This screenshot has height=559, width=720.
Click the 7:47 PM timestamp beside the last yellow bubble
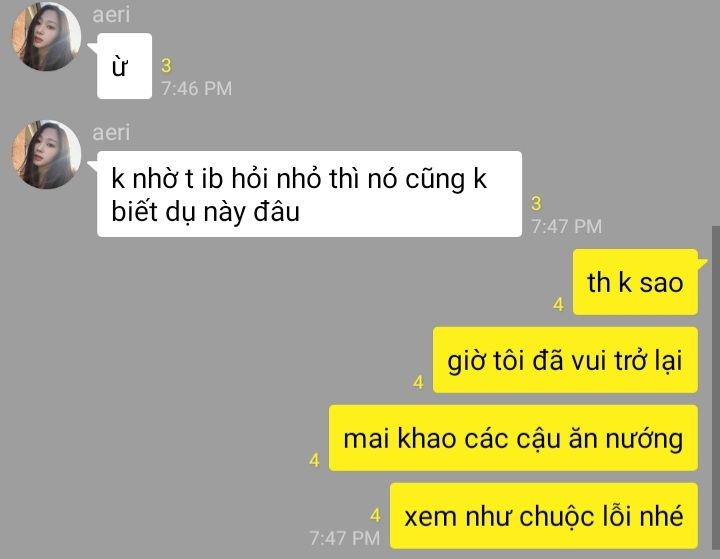pyautogui.click(x=345, y=538)
